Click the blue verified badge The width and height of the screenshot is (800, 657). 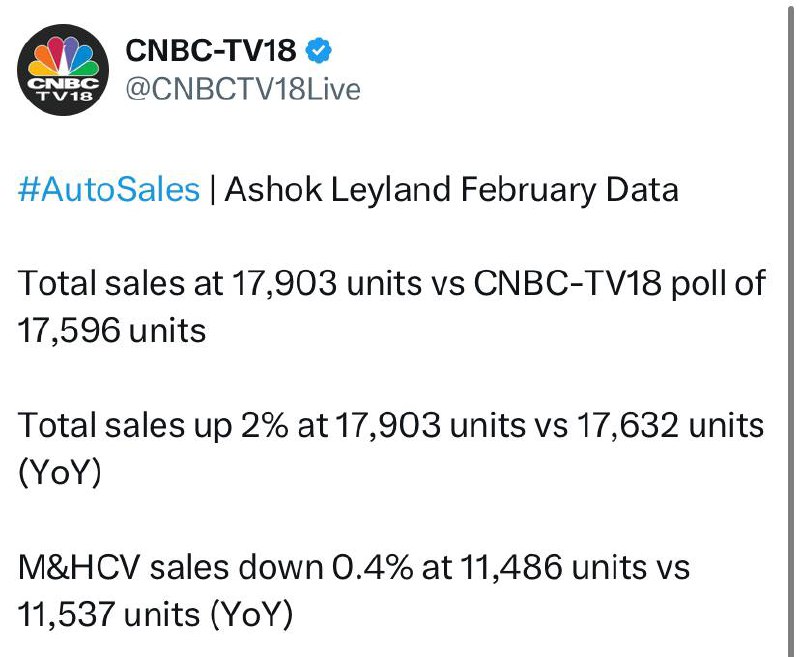click(319, 50)
